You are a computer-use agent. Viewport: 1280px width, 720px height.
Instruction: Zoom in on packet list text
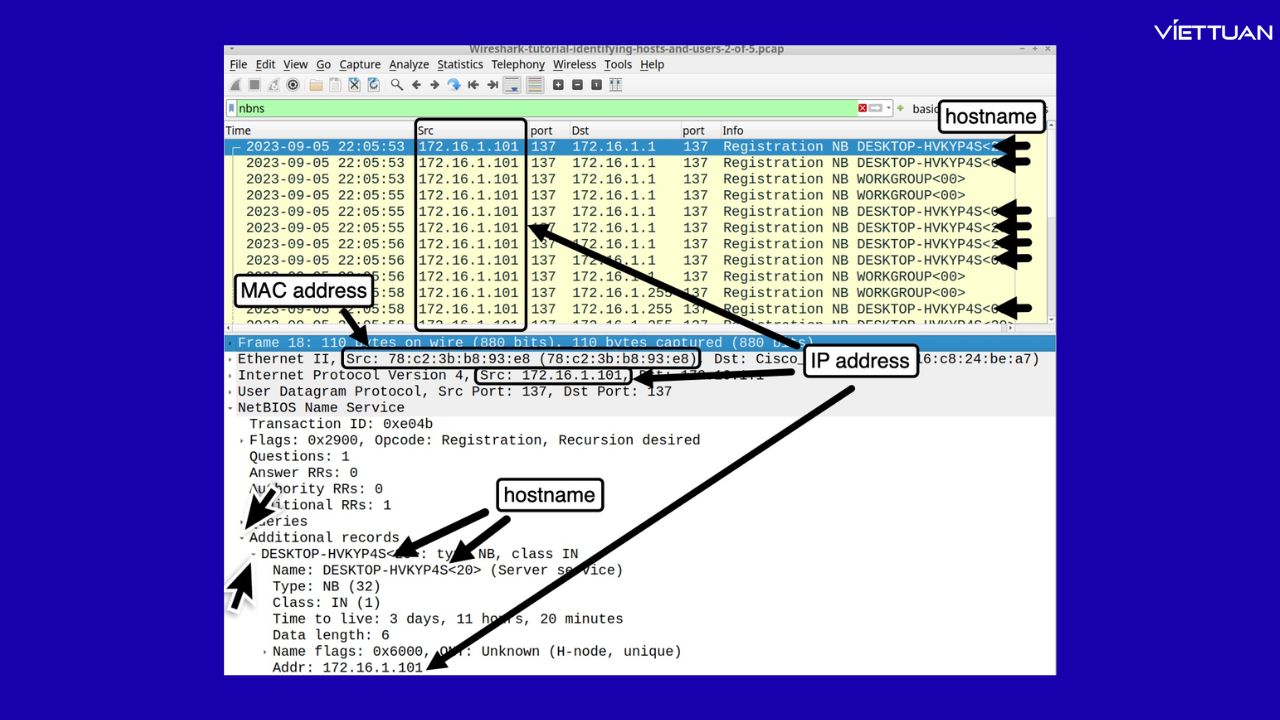[x=556, y=85]
